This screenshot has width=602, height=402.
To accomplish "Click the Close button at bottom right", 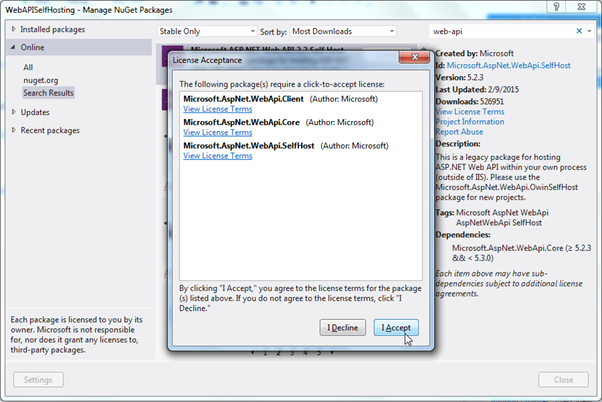I will tap(563, 380).
